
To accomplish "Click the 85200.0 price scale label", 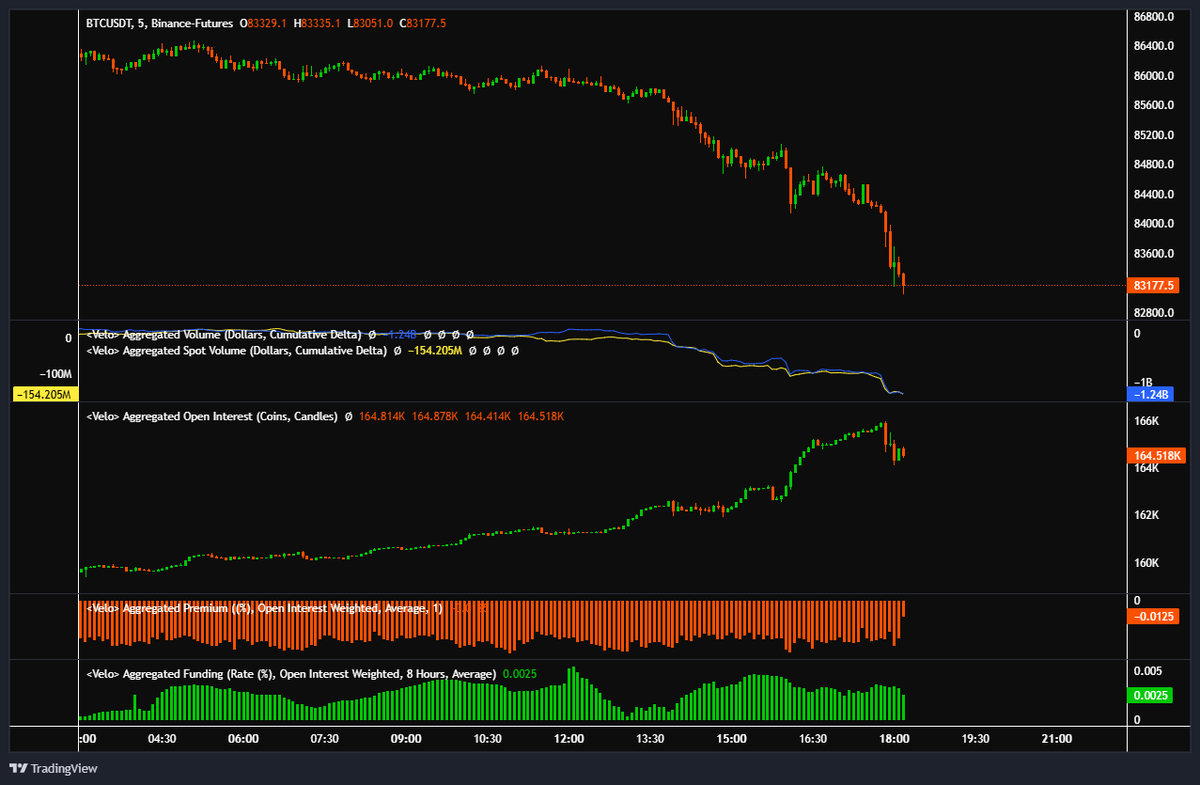I will coord(1153,135).
